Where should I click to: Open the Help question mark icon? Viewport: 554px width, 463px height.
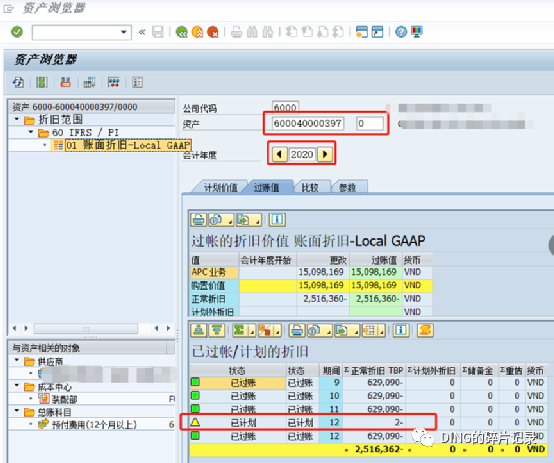coord(401,32)
